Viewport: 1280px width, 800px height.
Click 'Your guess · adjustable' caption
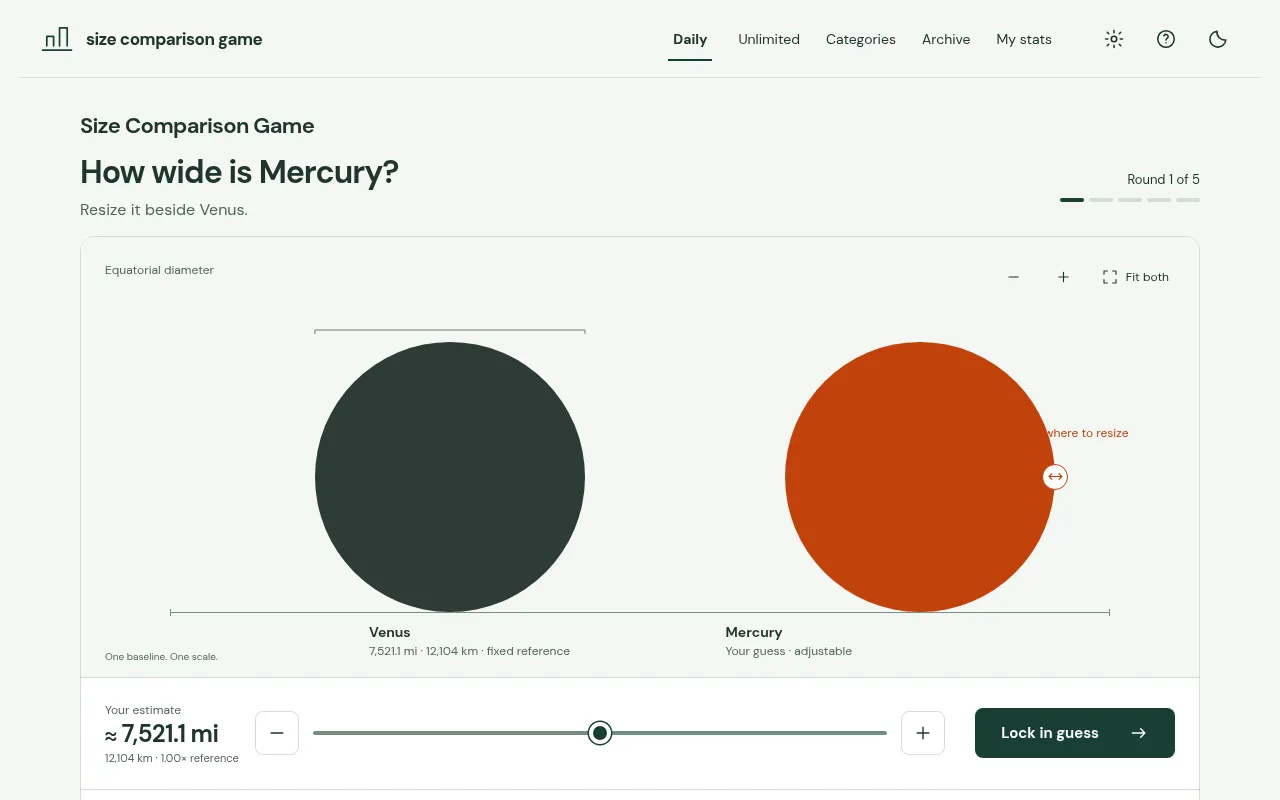point(789,651)
